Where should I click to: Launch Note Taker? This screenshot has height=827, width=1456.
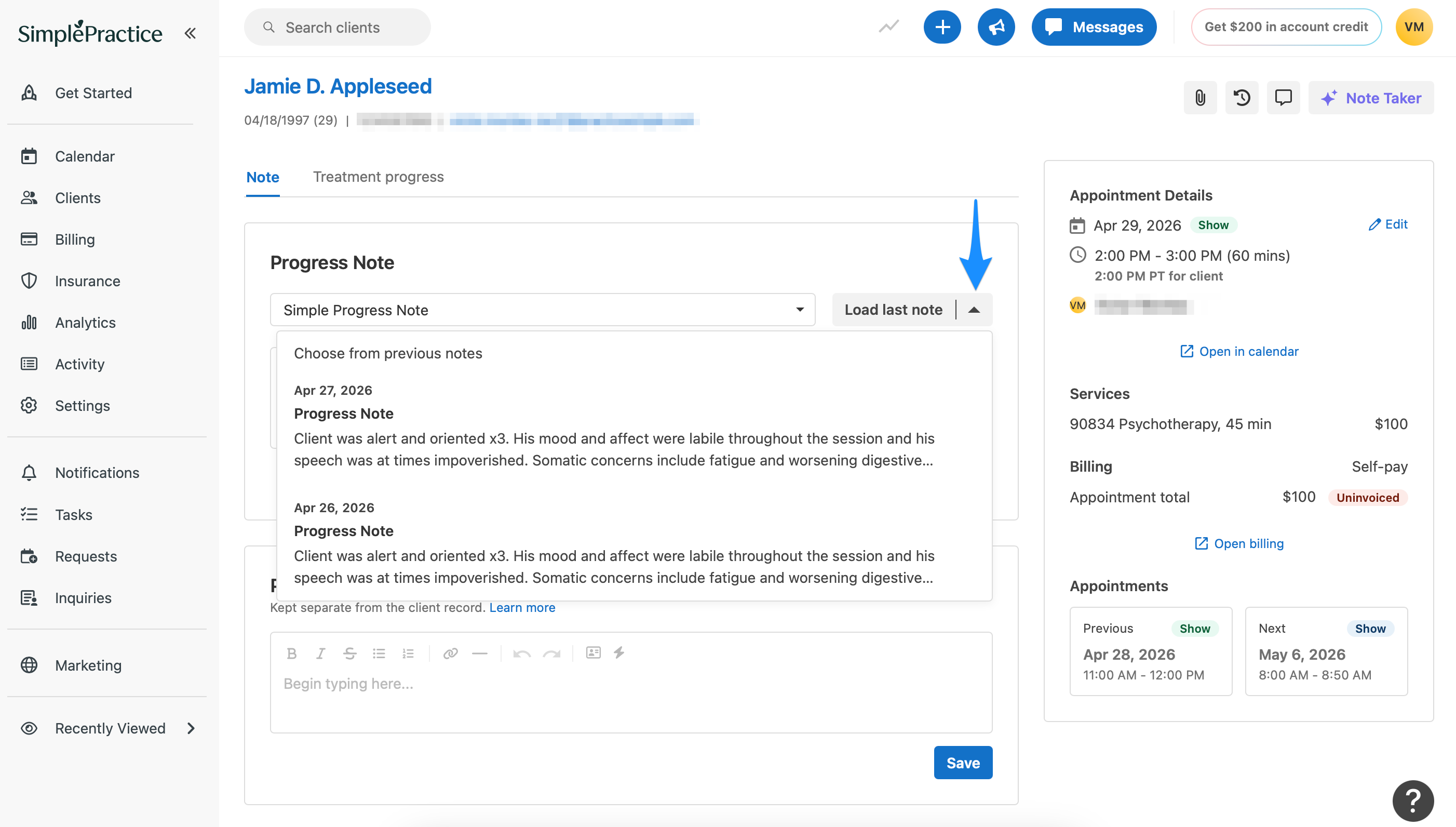[1370, 98]
